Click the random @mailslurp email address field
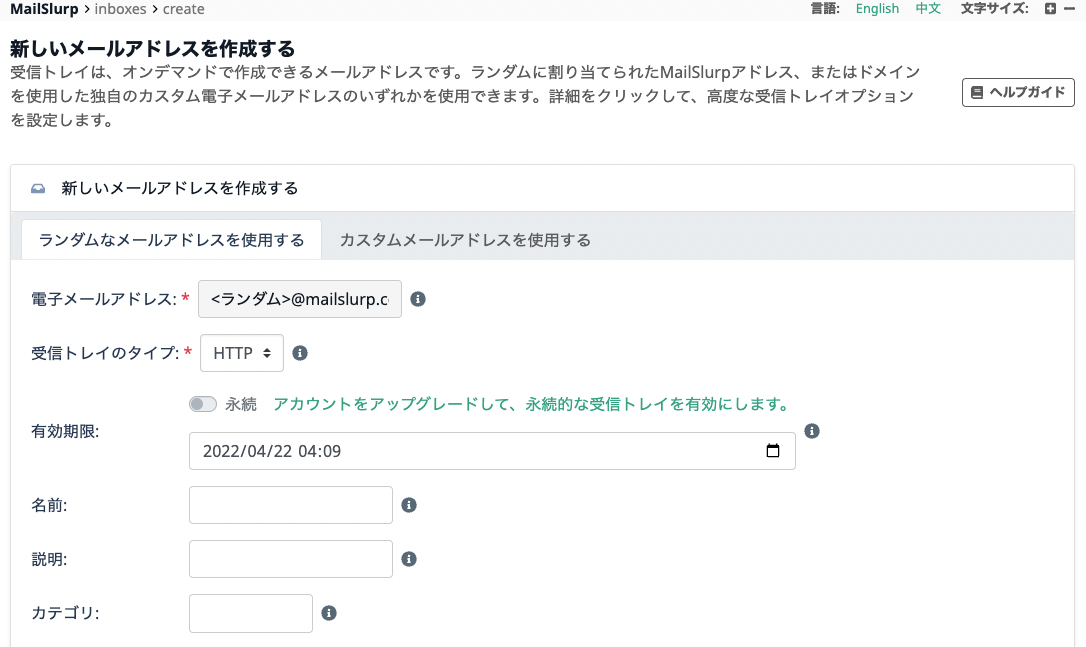This screenshot has height=647, width=1086. pos(300,299)
